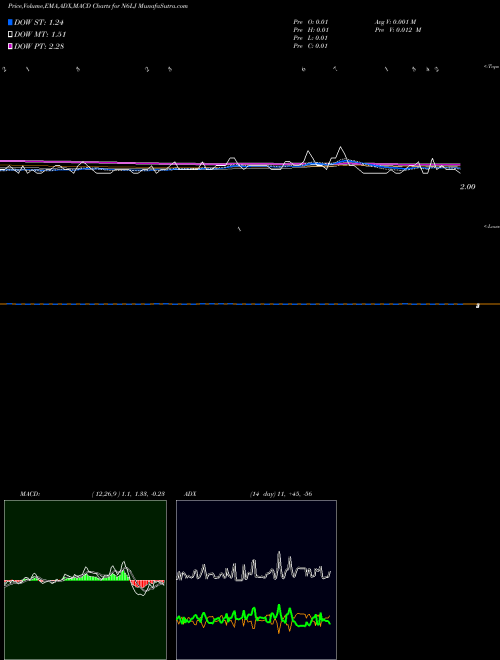Click the MACD panel title label
500x660 pixels.
[30, 494]
